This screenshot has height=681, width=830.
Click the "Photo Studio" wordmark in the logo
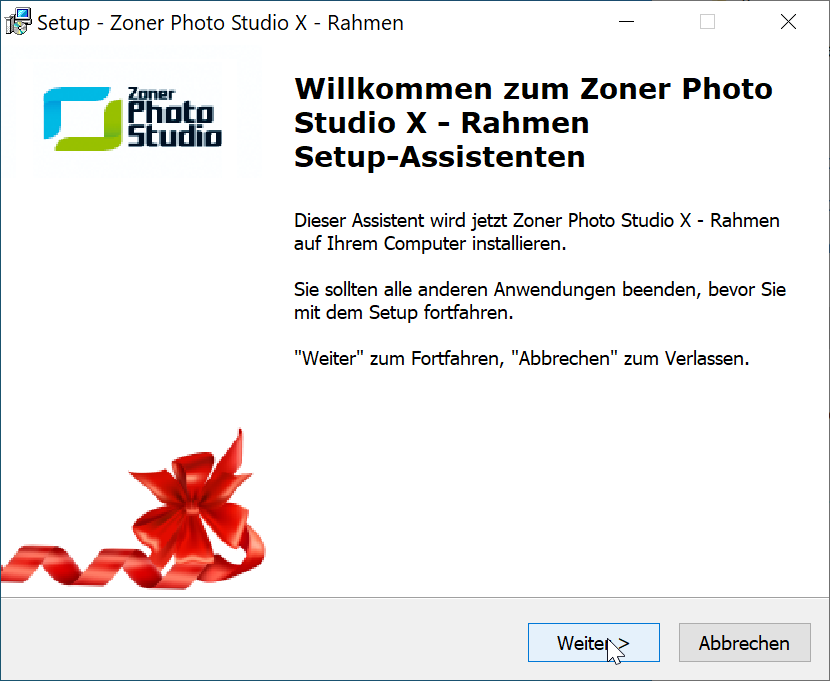coord(175,124)
